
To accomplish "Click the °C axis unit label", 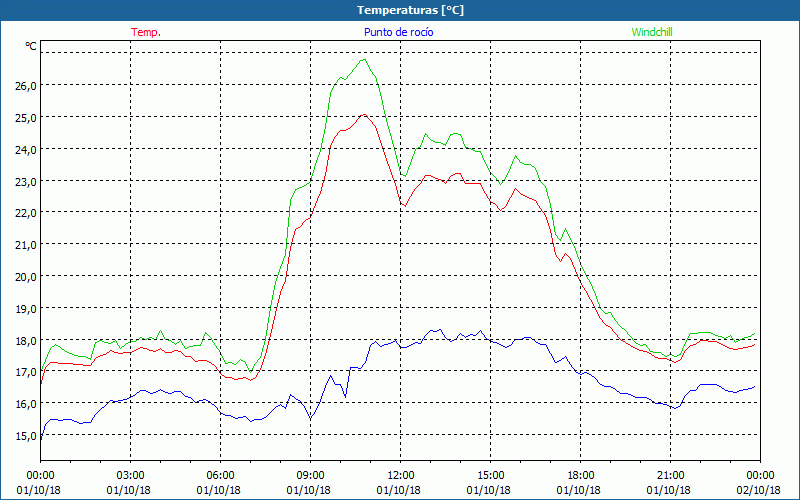I will [x=31, y=46].
